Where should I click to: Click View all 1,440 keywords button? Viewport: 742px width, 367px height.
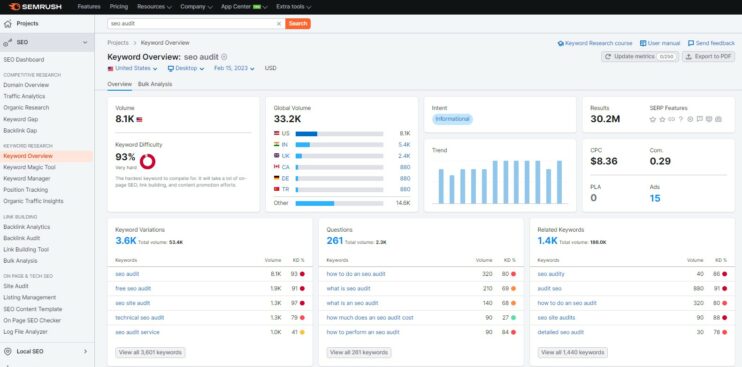(x=573, y=352)
